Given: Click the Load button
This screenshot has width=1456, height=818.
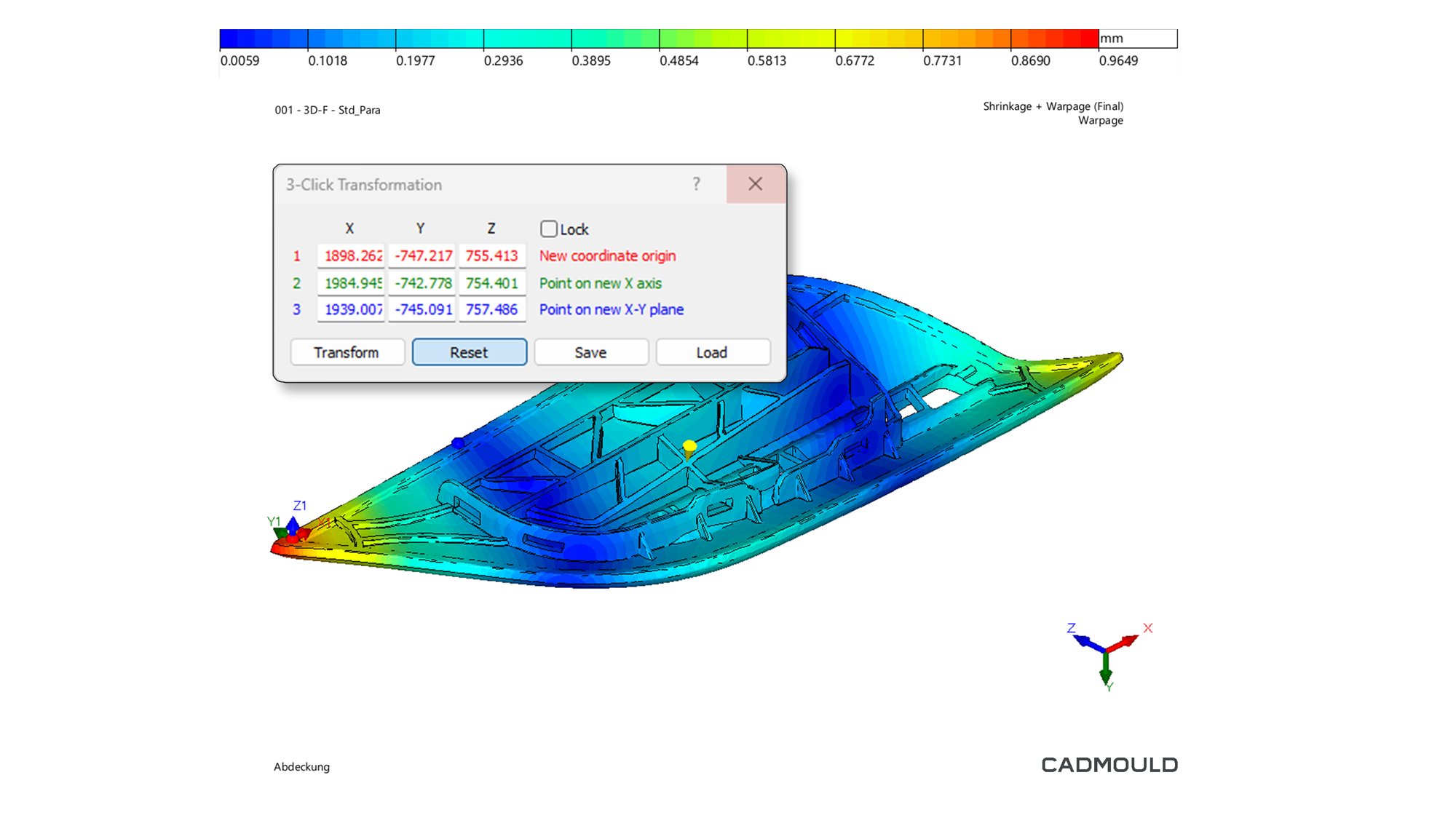Looking at the screenshot, I should 712,352.
